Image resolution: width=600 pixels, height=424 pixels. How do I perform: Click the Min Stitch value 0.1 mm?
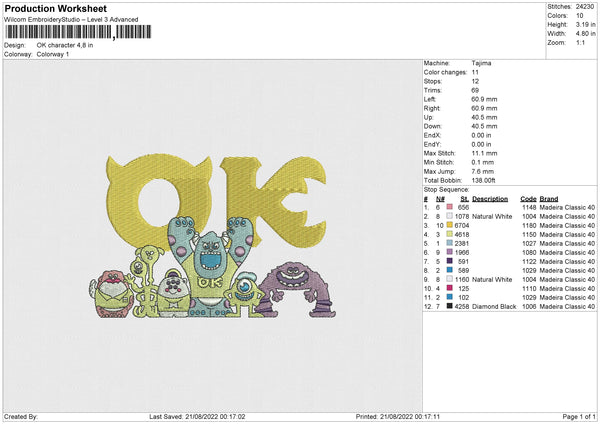pyautogui.click(x=483, y=162)
